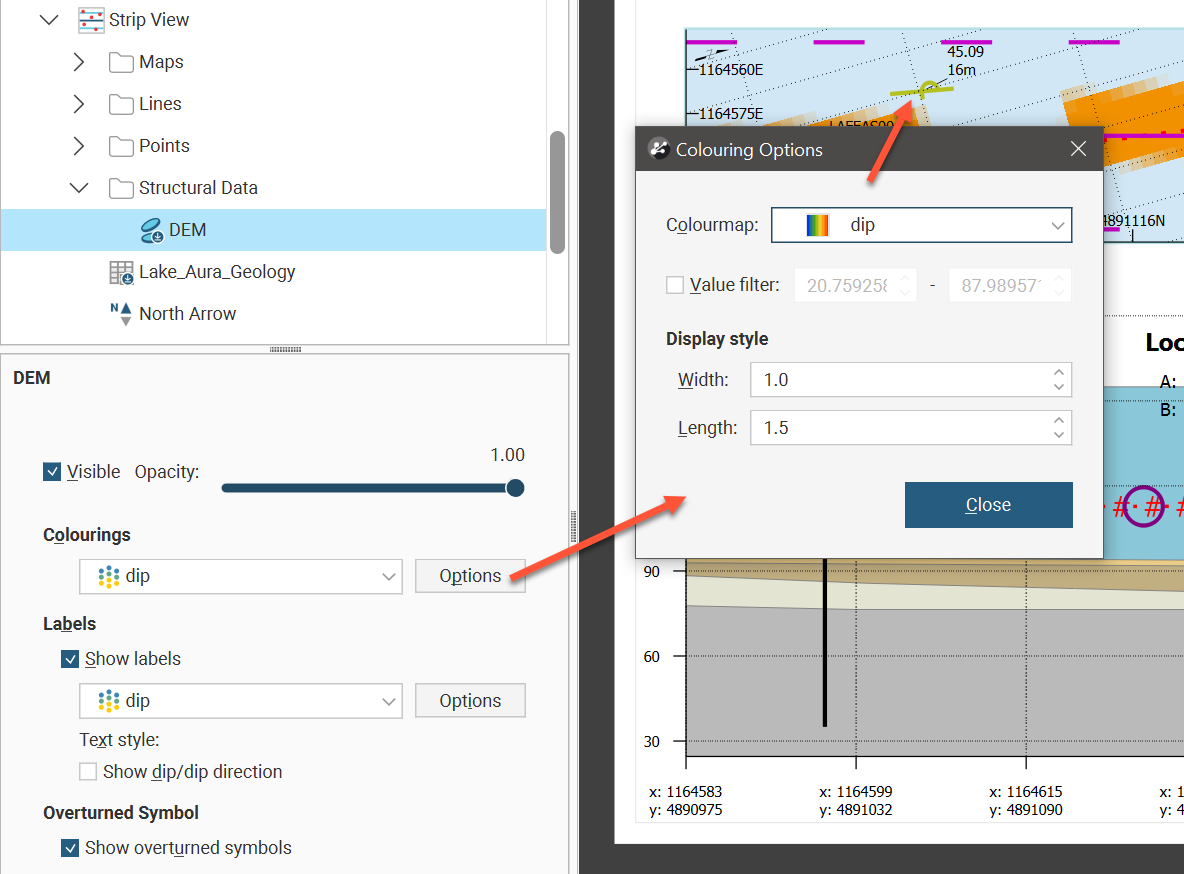Click Close in Colouring Options dialog

[x=988, y=505]
